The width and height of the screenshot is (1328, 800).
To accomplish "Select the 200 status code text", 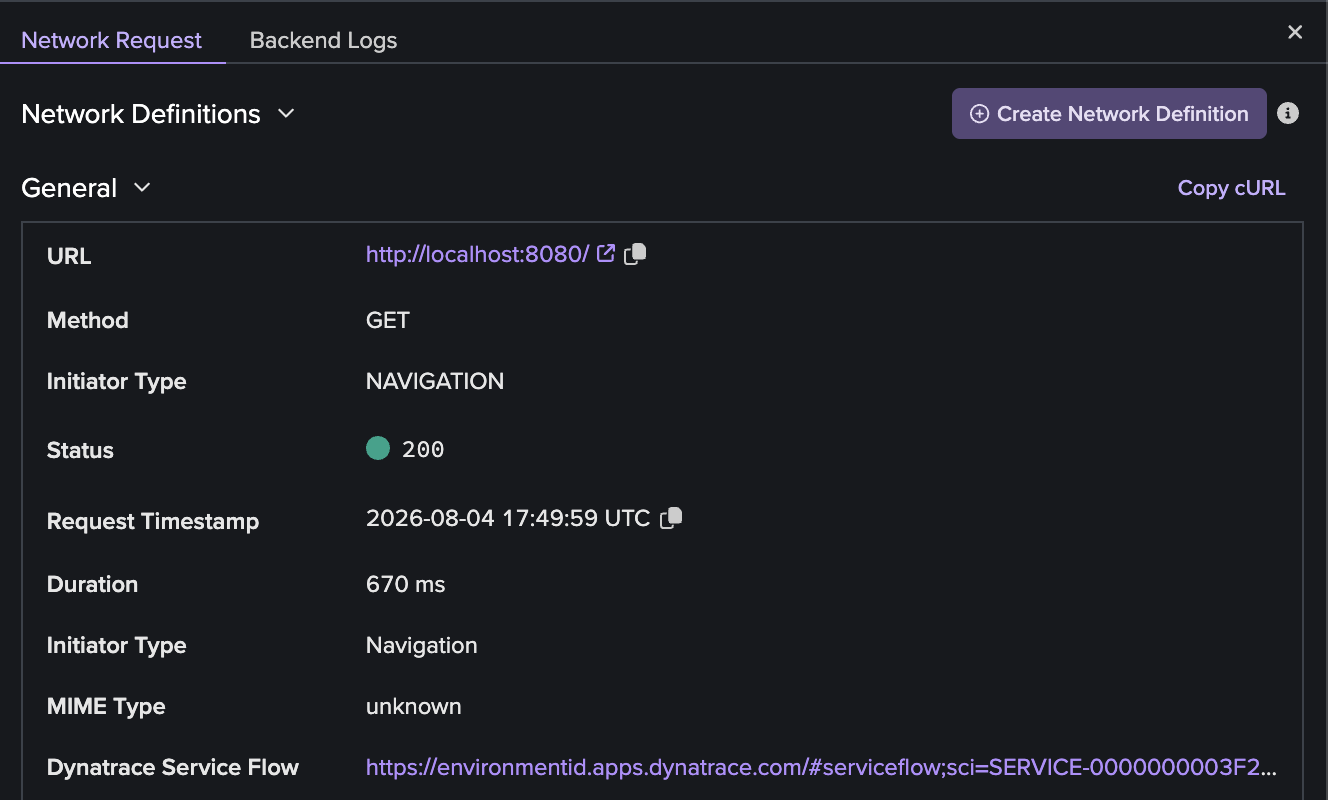I will (423, 450).
